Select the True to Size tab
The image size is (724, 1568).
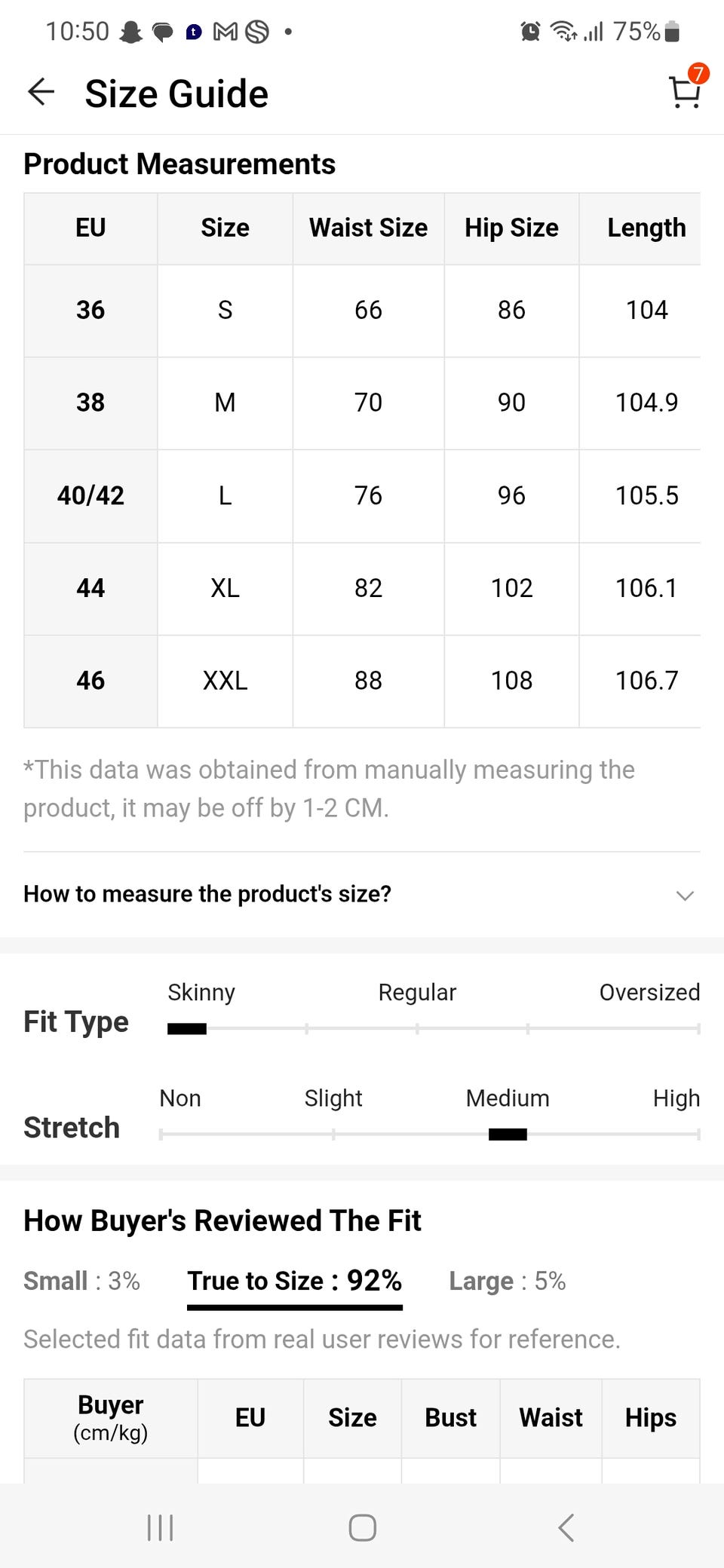pyautogui.click(x=294, y=1282)
